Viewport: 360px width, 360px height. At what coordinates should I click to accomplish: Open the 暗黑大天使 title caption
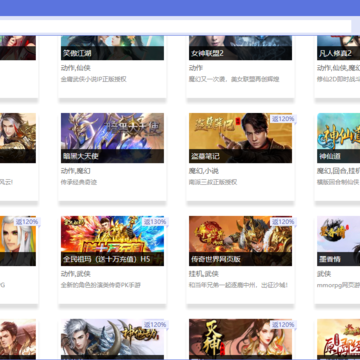(x=81, y=156)
